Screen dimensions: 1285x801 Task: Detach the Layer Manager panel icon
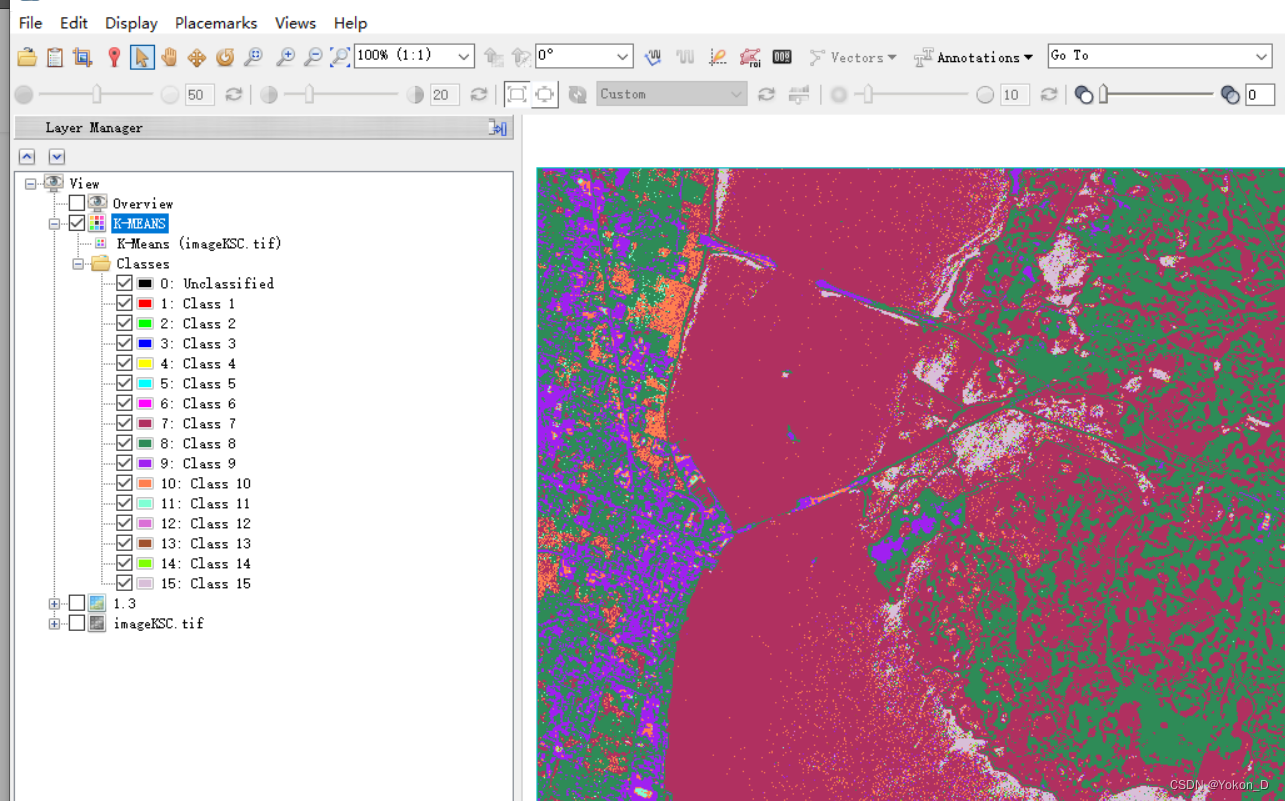pos(498,128)
